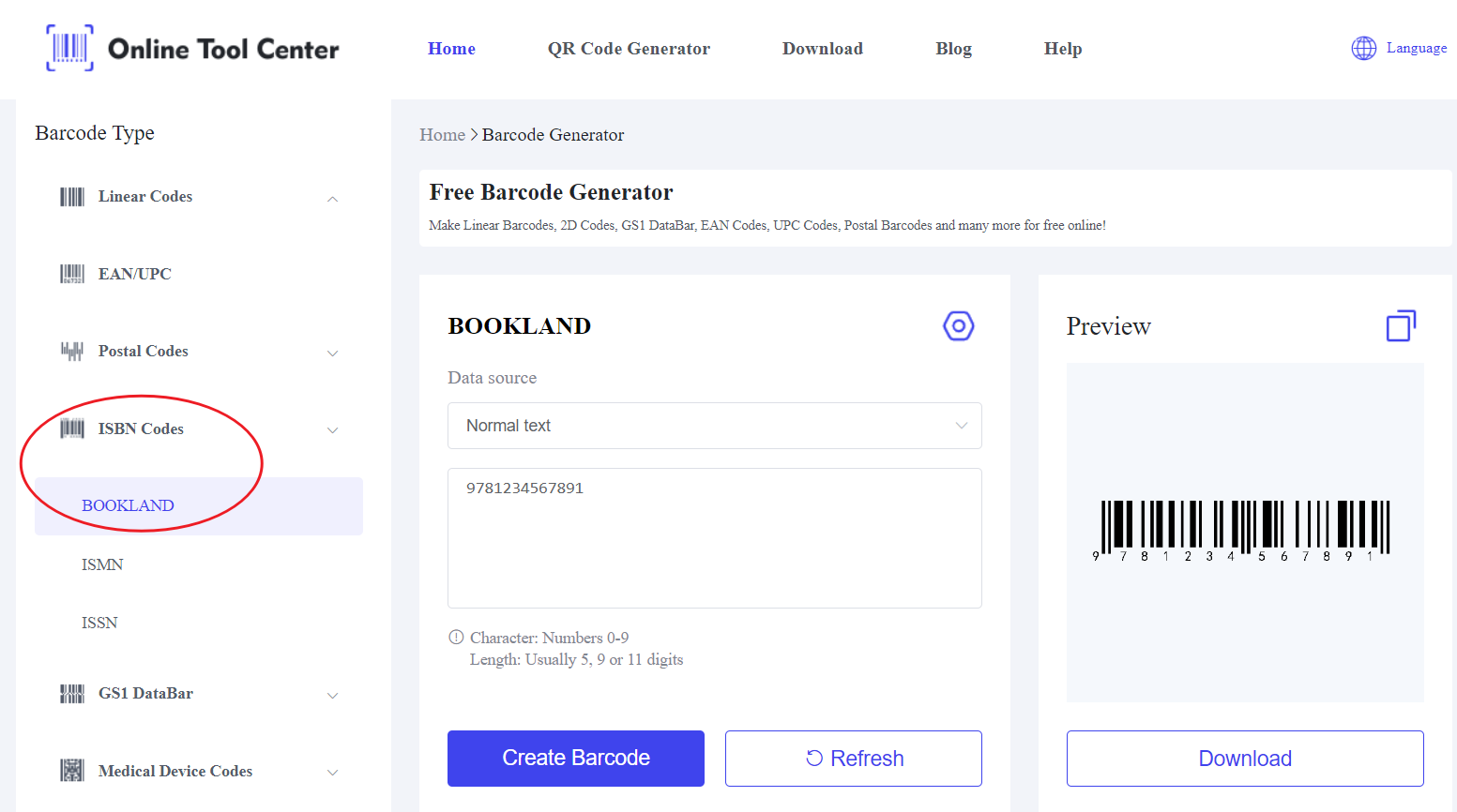Click the Online Tool Center barcode logo

tap(70, 48)
